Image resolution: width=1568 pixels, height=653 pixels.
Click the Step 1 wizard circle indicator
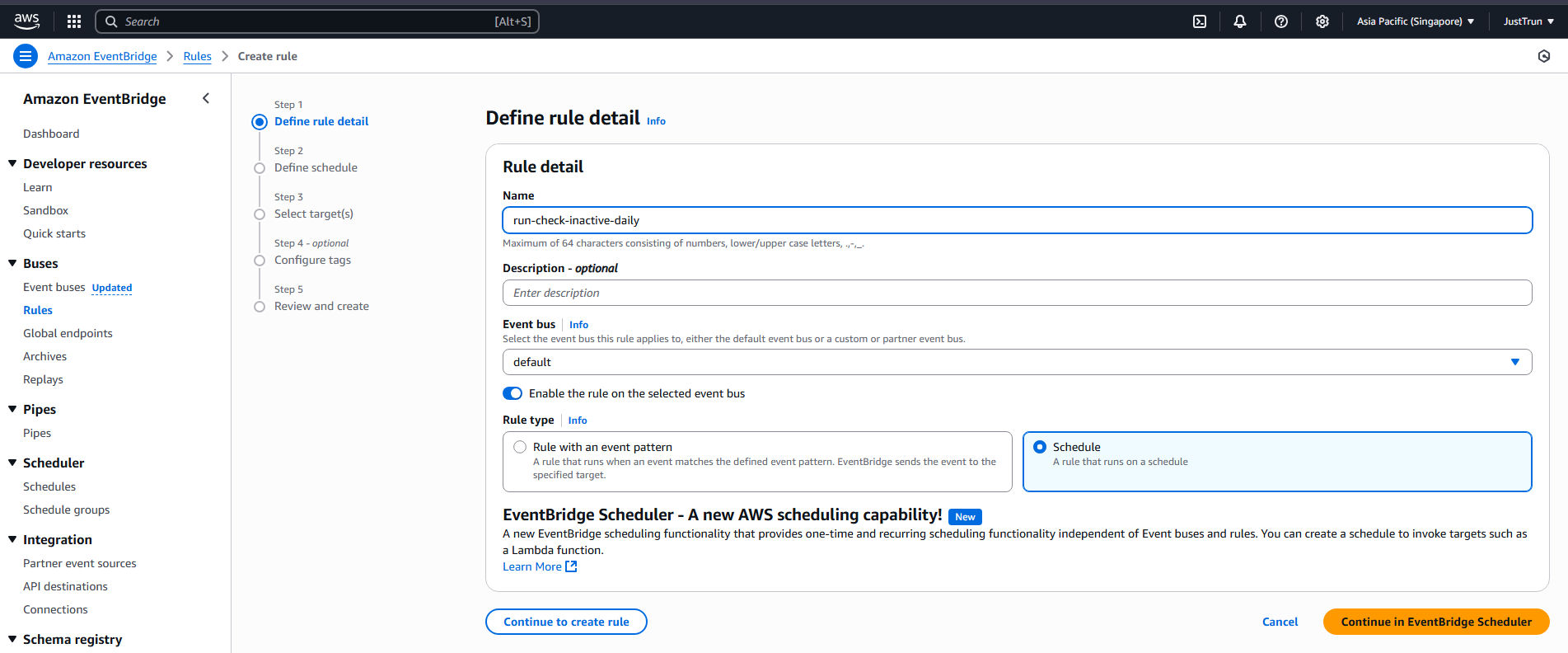(x=260, y=122)
